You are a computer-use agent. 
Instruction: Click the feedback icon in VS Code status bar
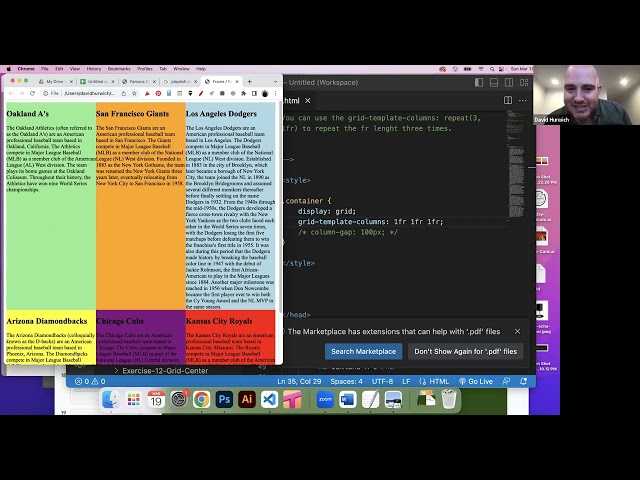[506, 381]
